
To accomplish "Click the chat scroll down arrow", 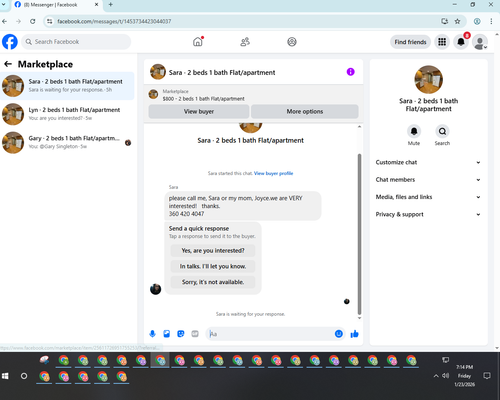I will point(359,318).
